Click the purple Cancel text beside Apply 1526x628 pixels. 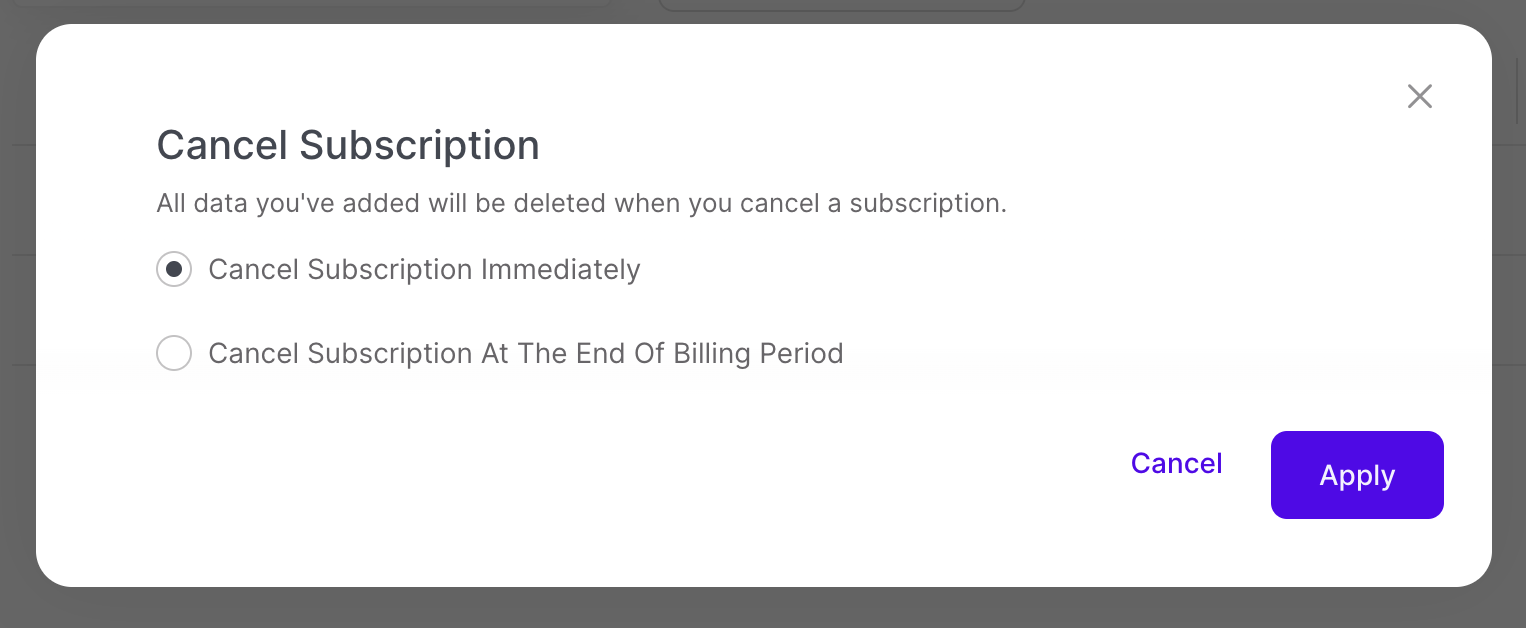click(x=1176, y=463)
